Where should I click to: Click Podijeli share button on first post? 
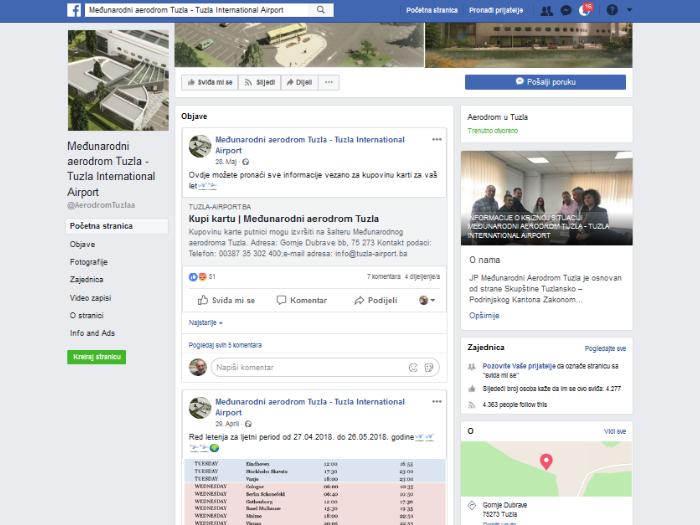(375, 300)
